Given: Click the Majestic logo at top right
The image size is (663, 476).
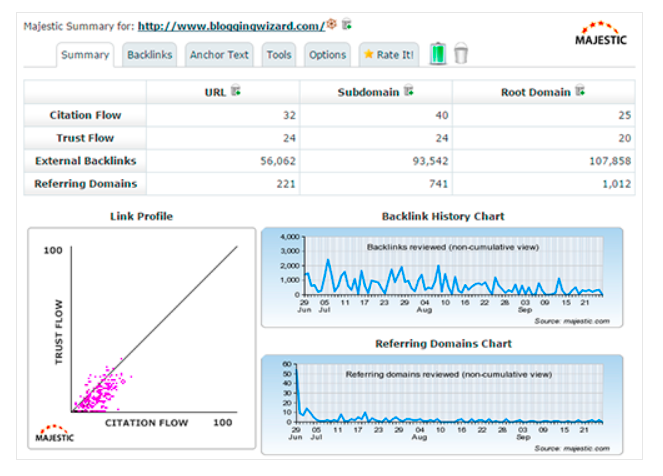Looking at the screenshot, I should 601,33.
